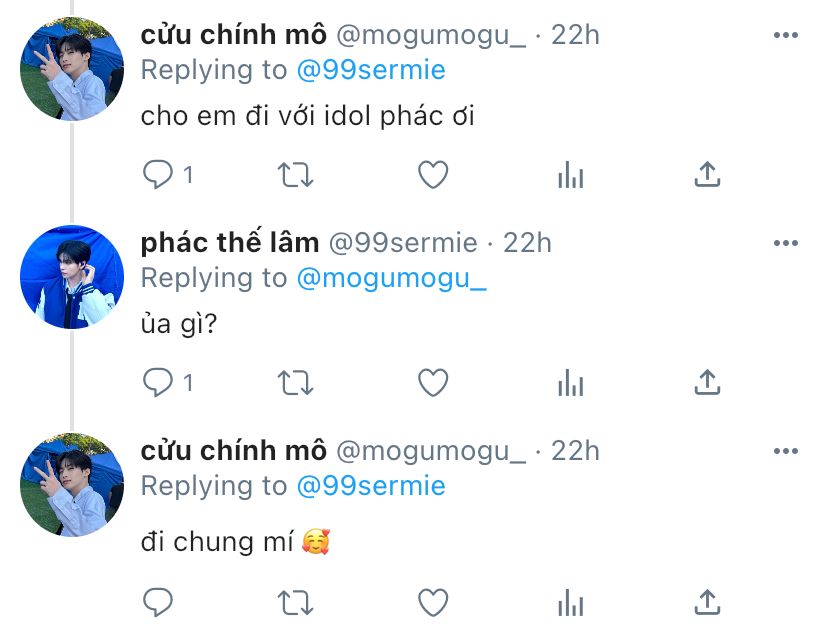Open the phác thế lâm display name
828x631 pixels.
(230, 243)
